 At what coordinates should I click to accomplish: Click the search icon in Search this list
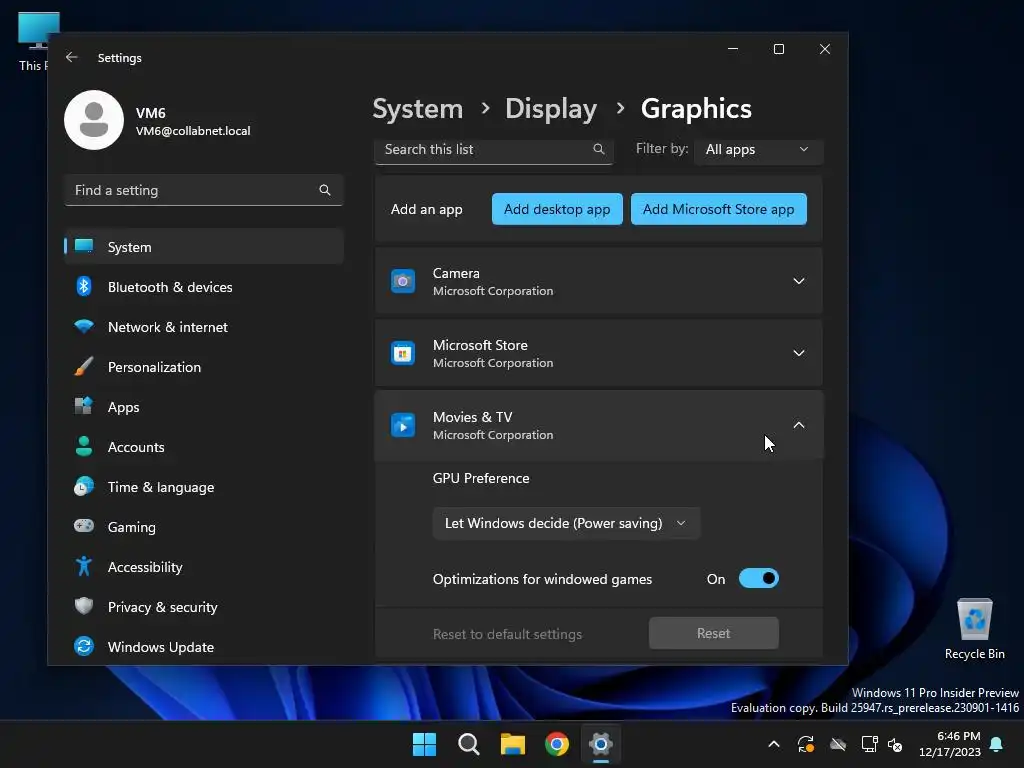coord(598,149)
